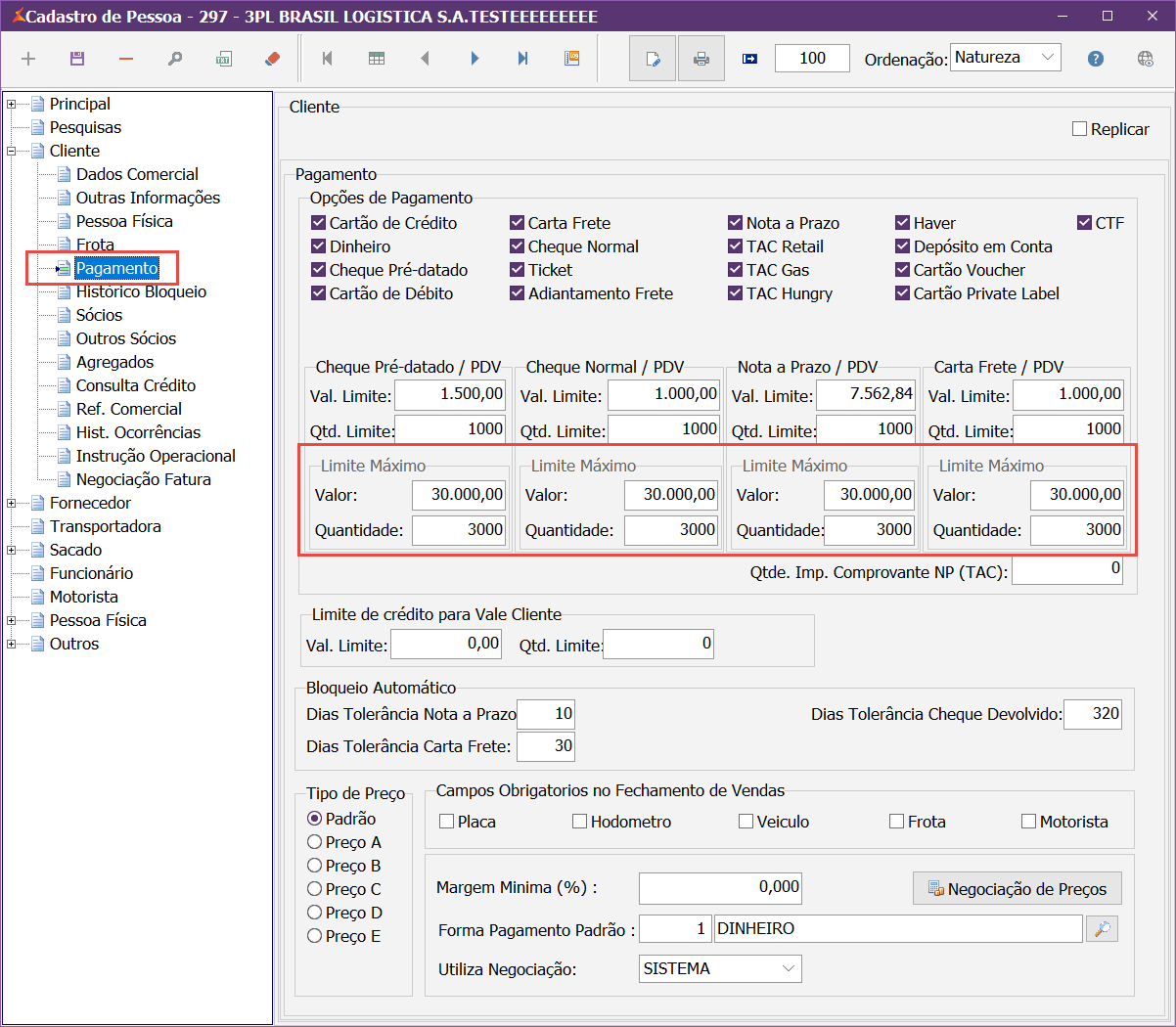Click the printer icon in toolbar
This screenshot has height=1027, width=1176.
point(701,59)
